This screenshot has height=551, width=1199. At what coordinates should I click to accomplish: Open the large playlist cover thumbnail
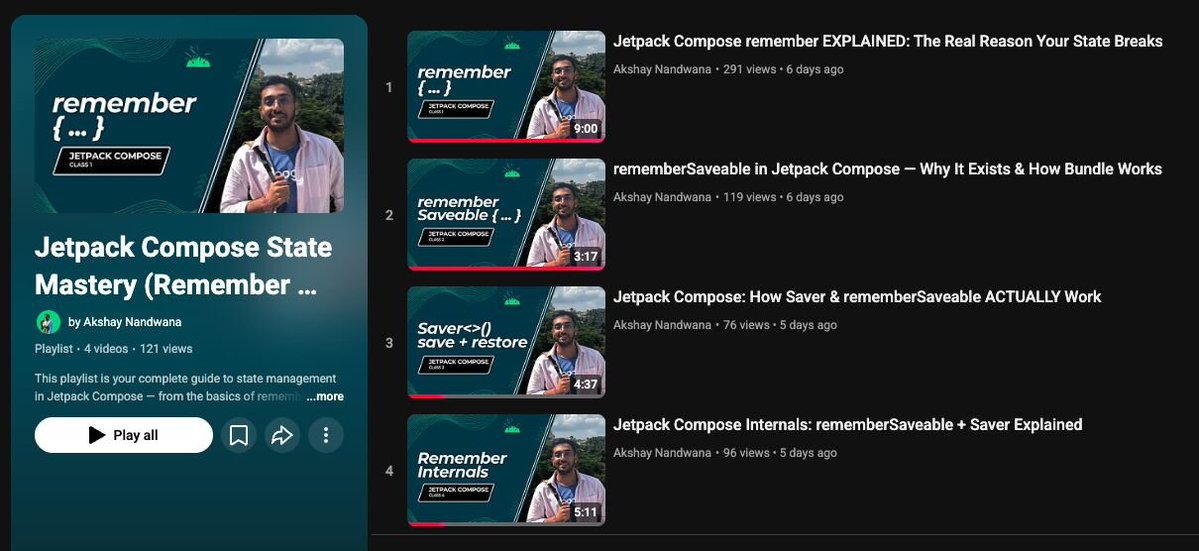pos(189,125)
